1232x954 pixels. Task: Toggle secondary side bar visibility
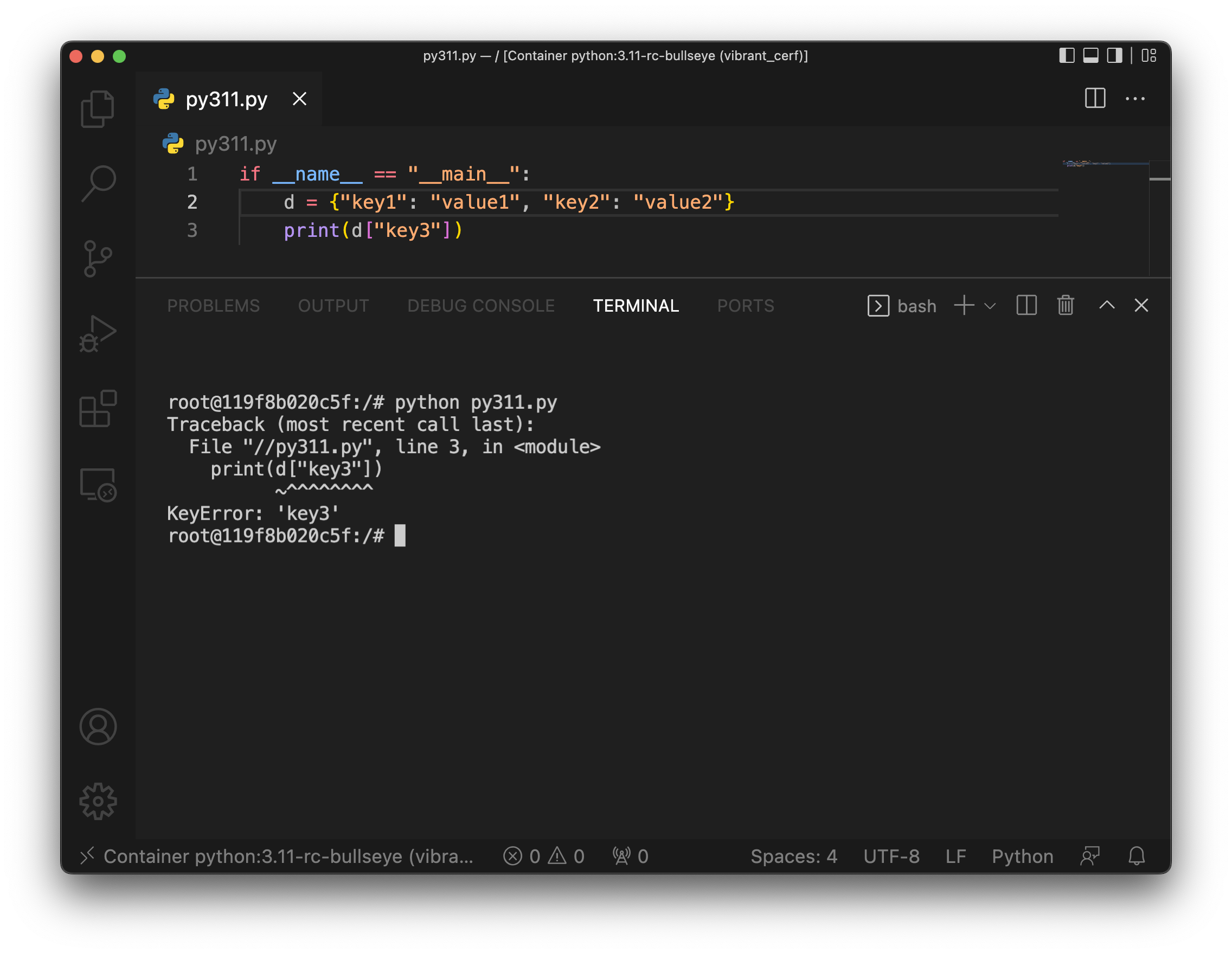tap(1114, 55)
